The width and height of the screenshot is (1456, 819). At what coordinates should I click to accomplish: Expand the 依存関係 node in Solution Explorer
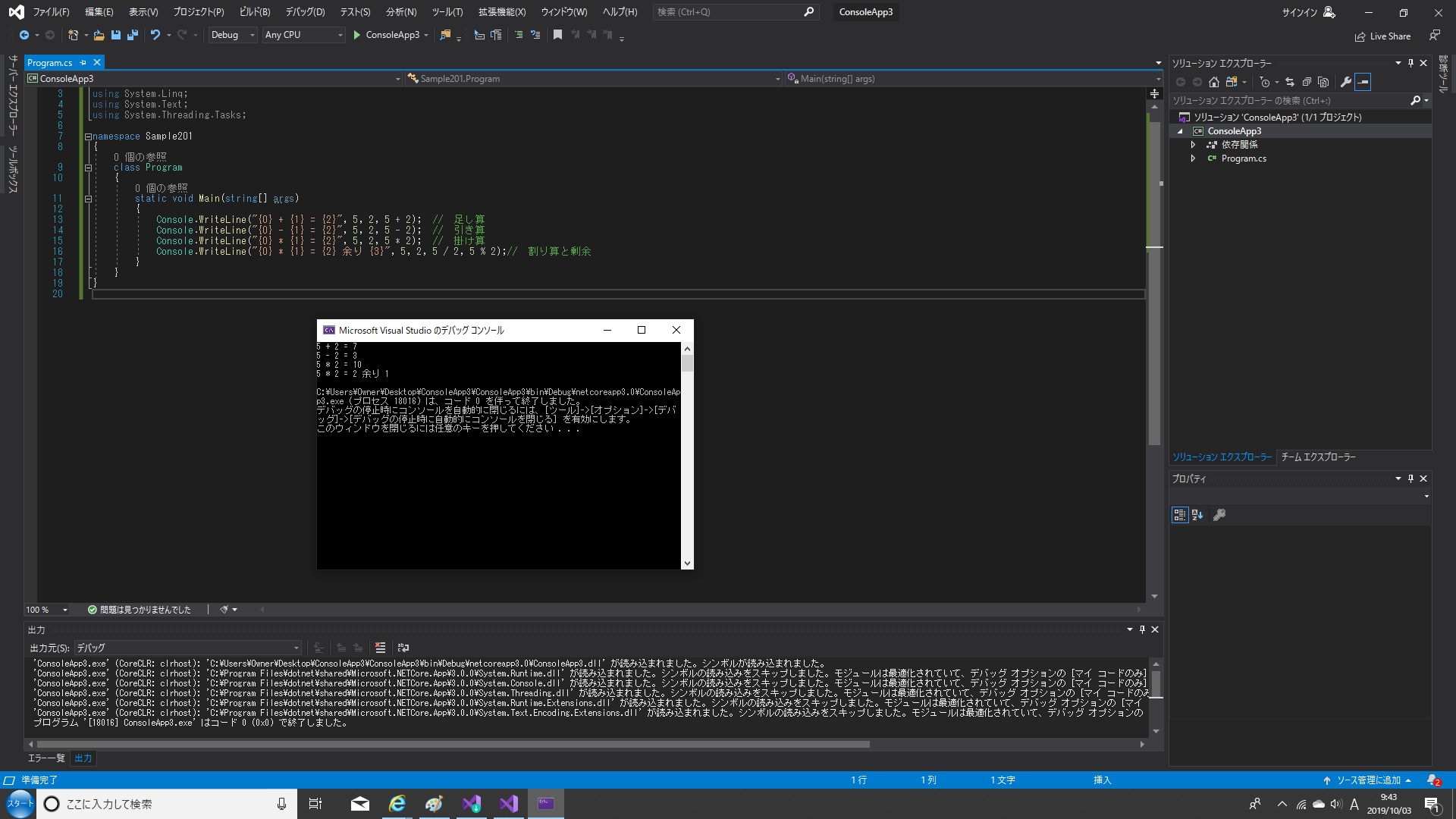click(1193, 145)
